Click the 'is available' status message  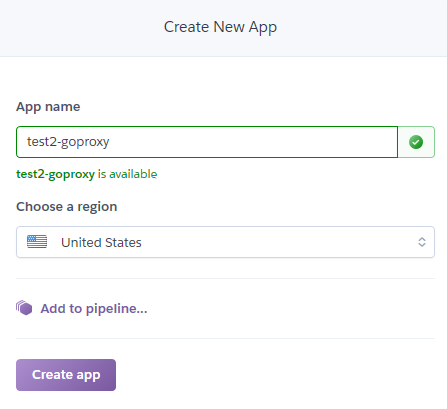click(x=127, y=174)
